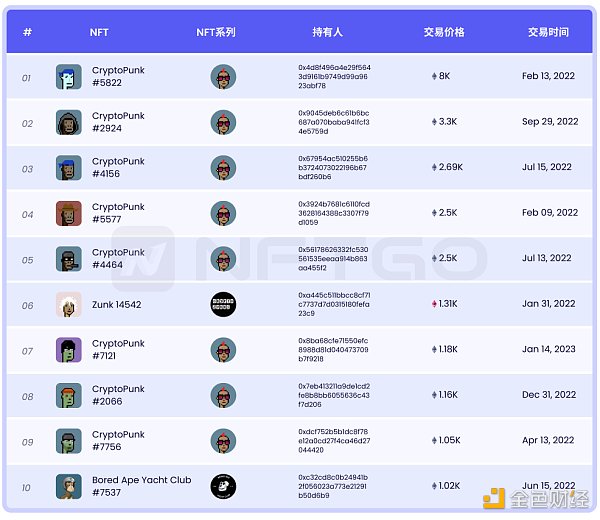Open the Bored Ape collection logo in row 10
Viewport: 600px width, 520px height.
click(x=223, y=486)
